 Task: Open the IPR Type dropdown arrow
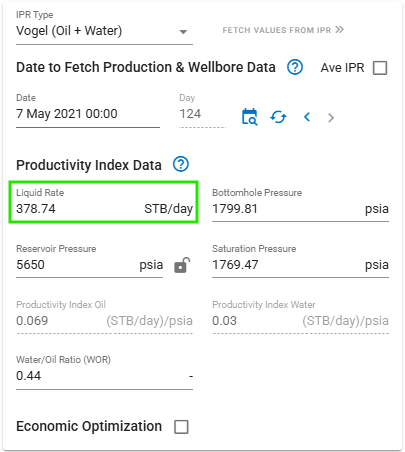click(x=183, y=32)
